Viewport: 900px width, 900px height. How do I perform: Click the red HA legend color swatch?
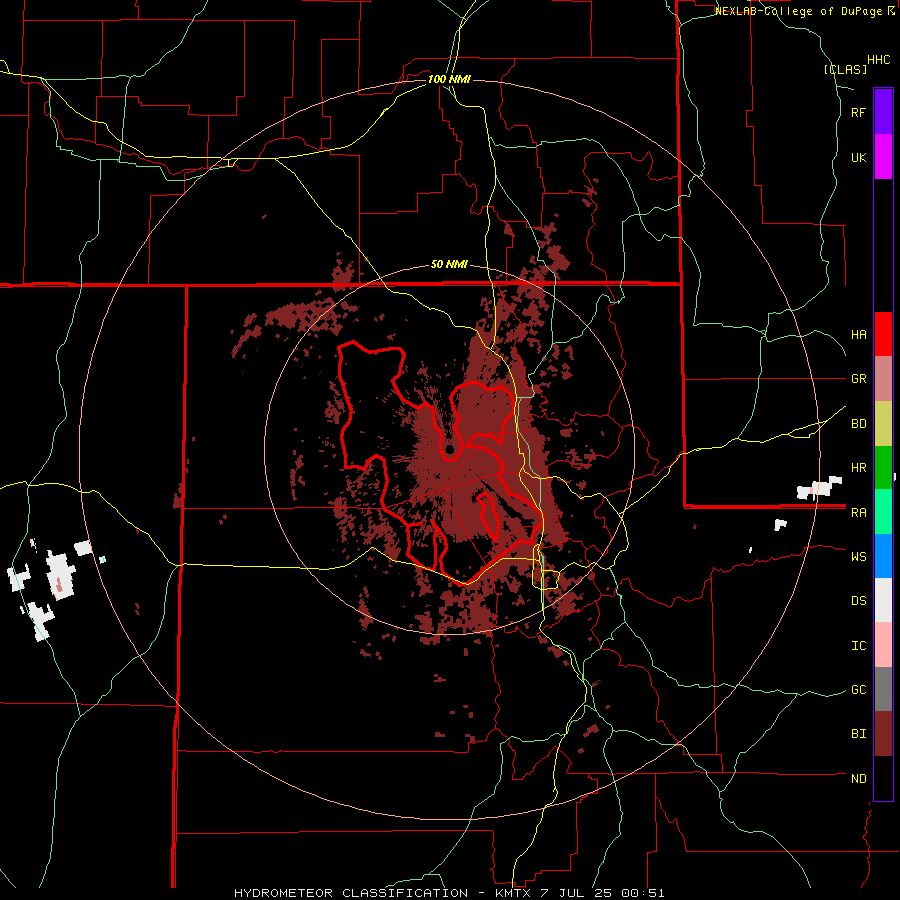pyautogui.click(x=883, y=334)
